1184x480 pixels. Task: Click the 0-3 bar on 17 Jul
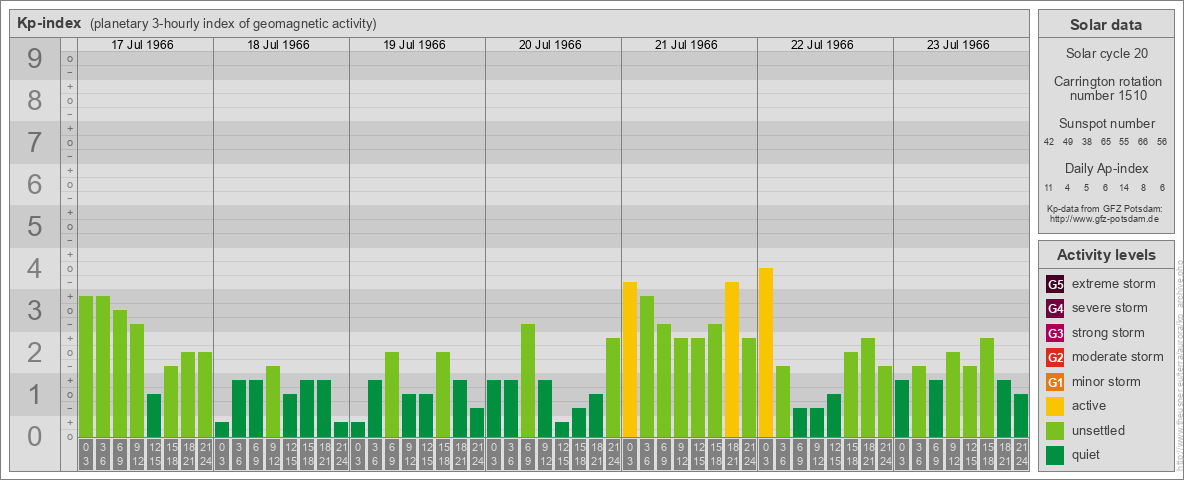tap(86, 366)
